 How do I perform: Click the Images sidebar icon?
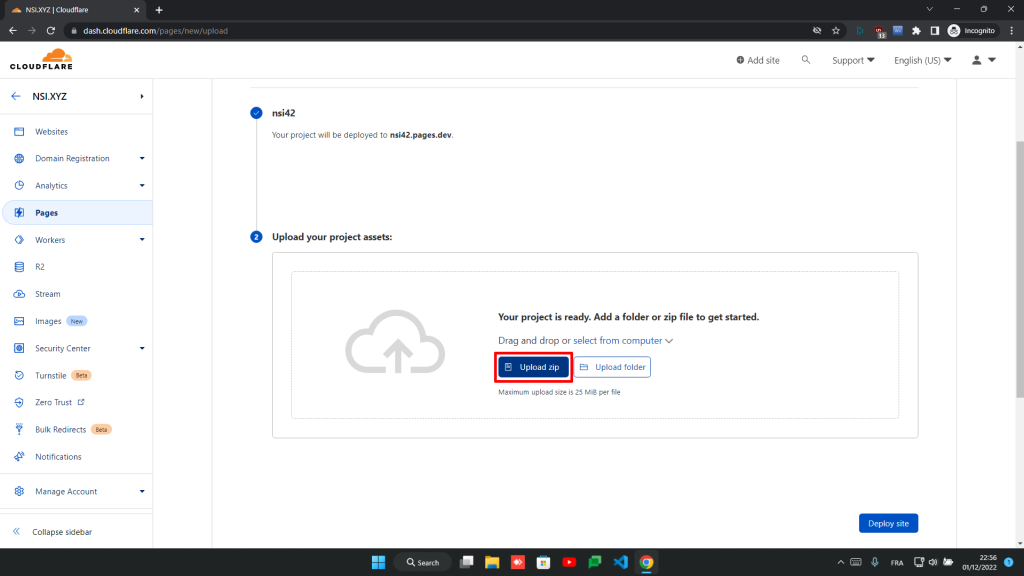click(x=19, y=321)
